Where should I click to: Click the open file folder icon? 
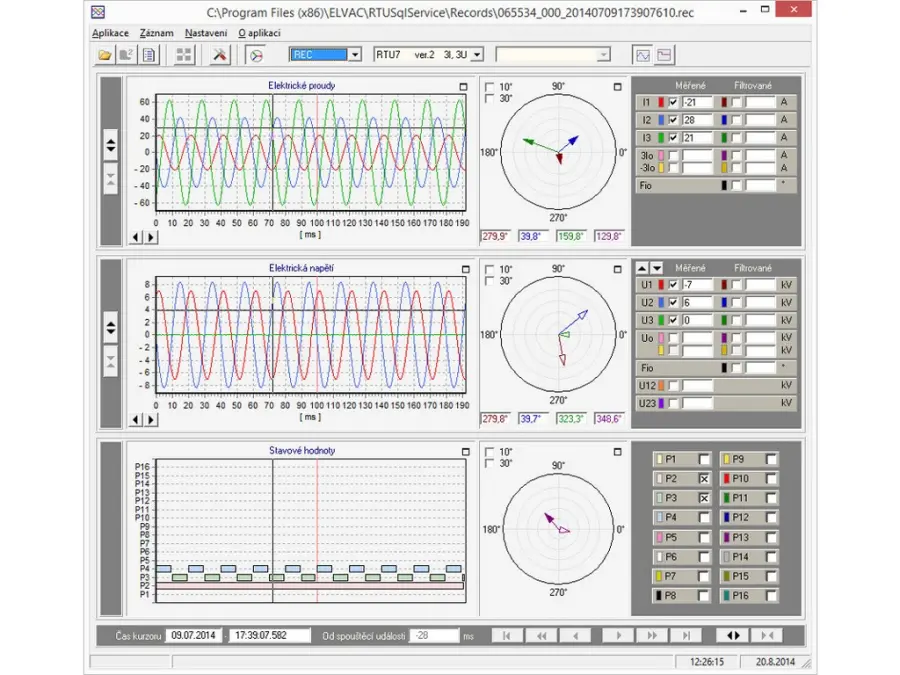point(104,55)
